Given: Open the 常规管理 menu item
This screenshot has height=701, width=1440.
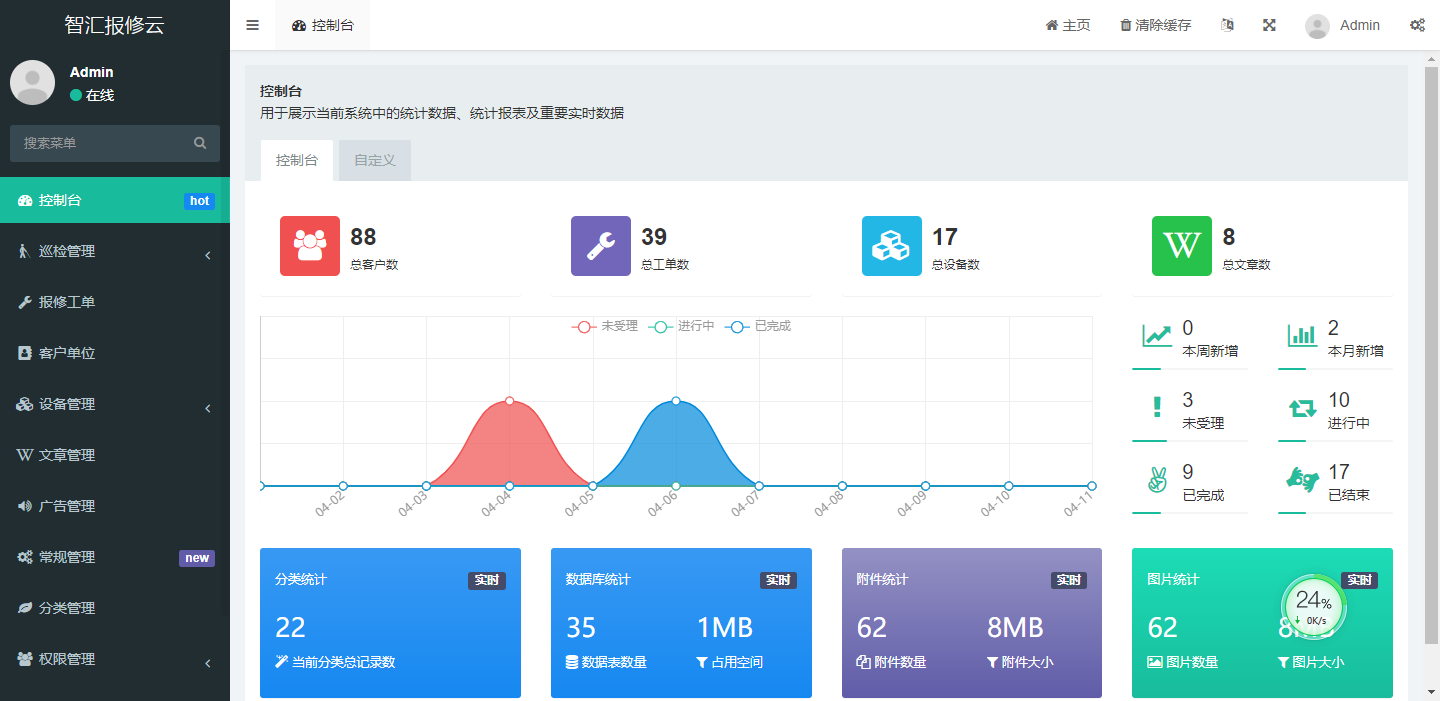Looking at the screenshot, I should (x=70, y=557).
